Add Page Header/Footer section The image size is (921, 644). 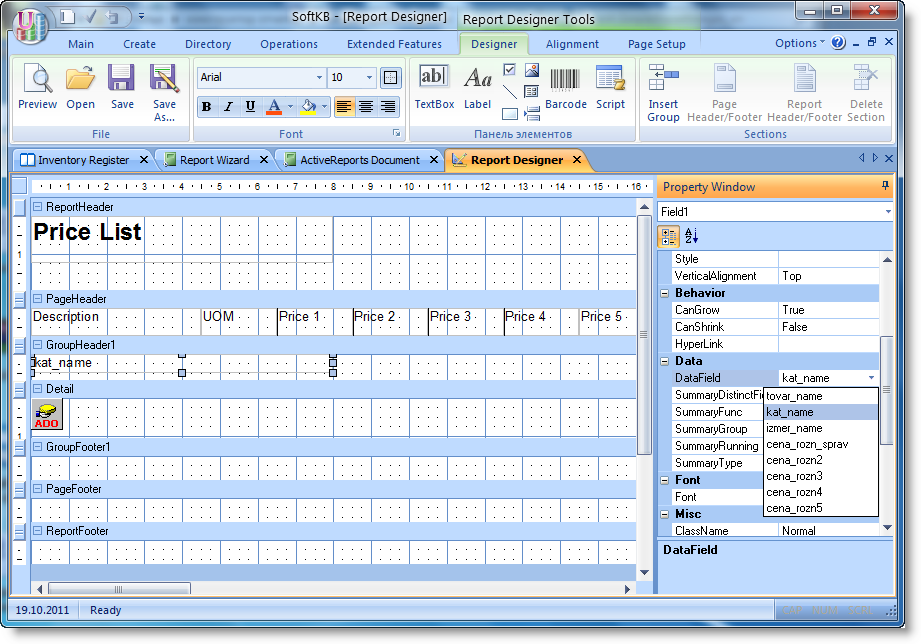tap(724, 92)
